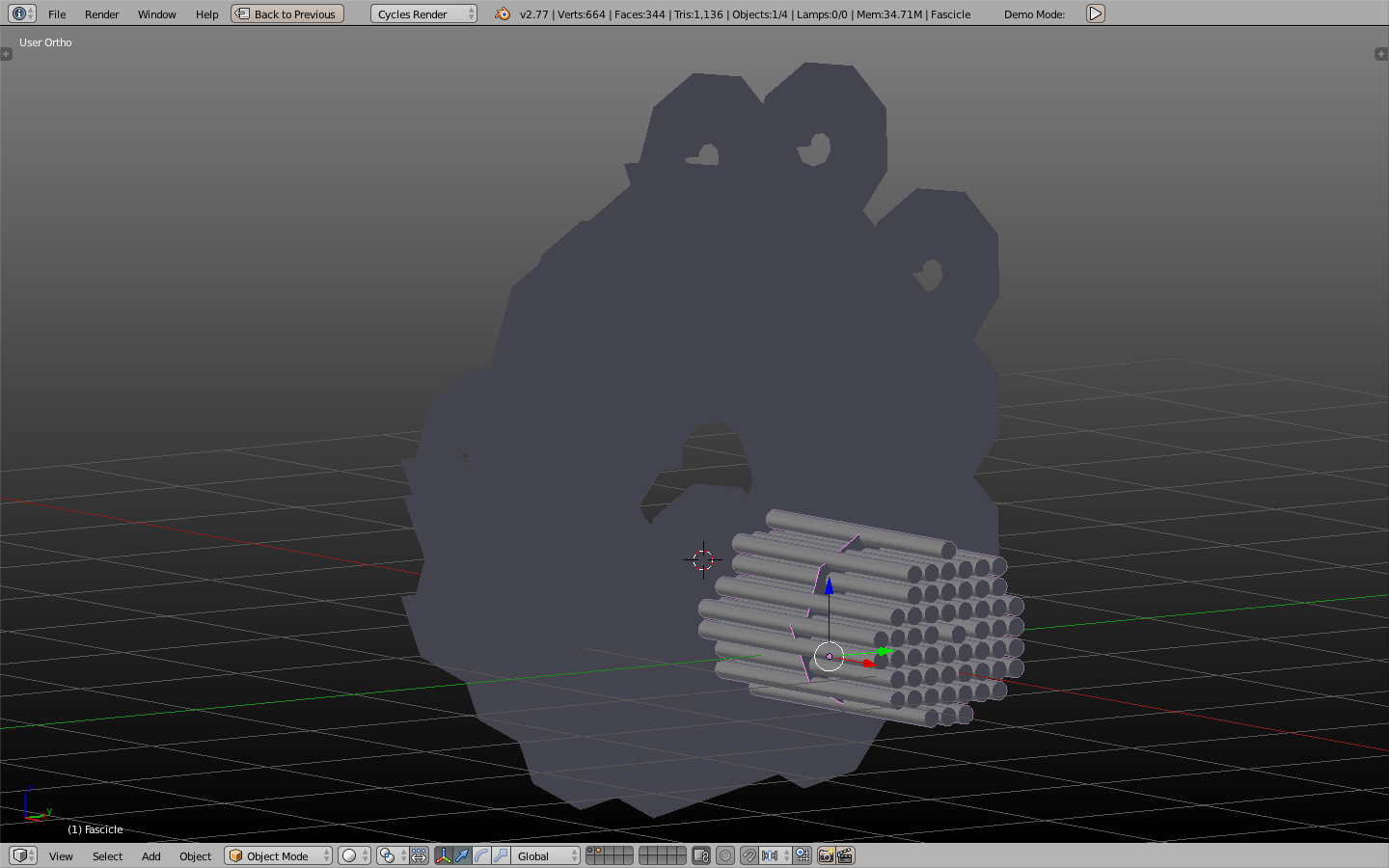
Task: Click the Faces:344 statistic
Action: click(x=640, y=14)
